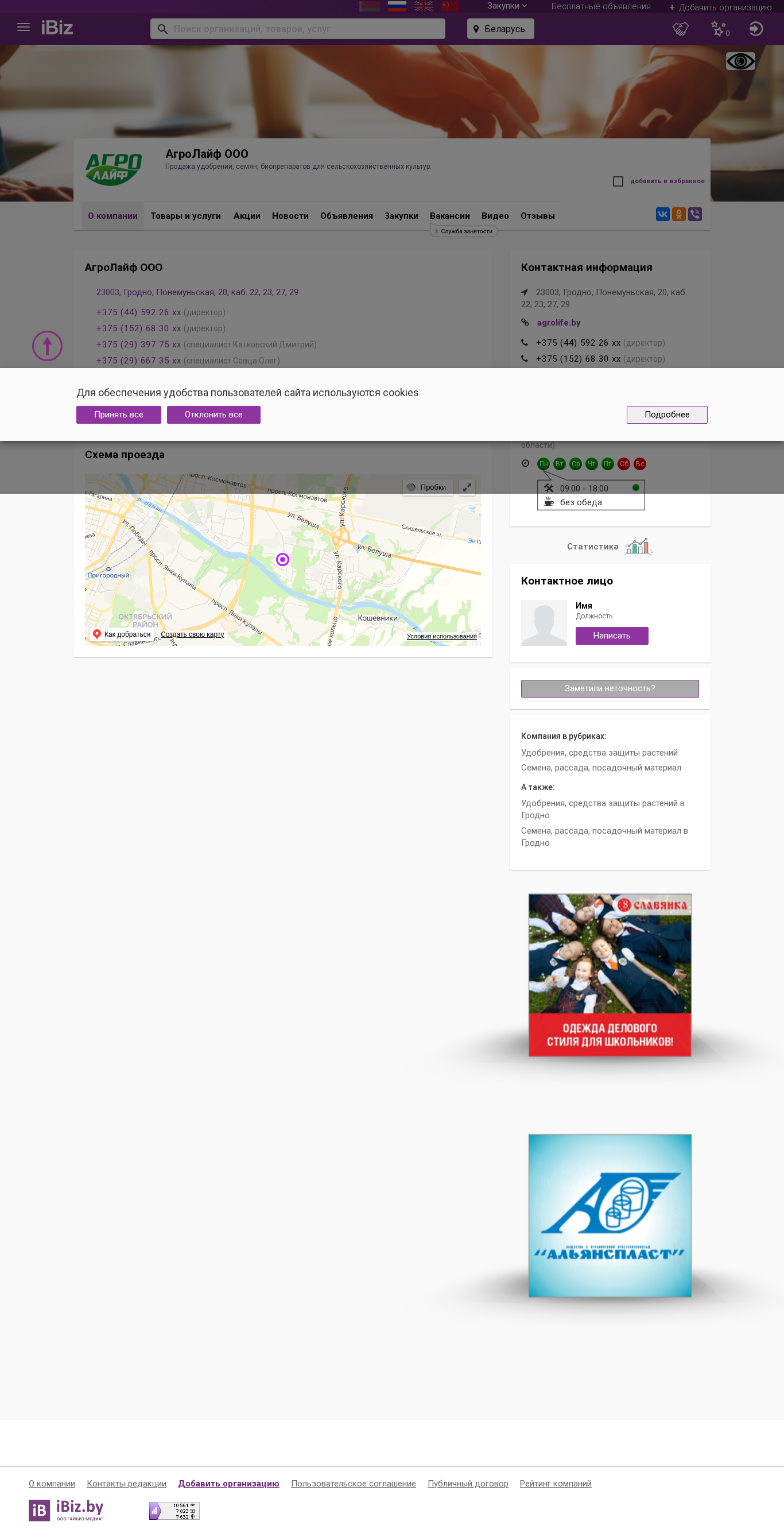Click the handshake icon in header
The height and width of the screenshot is (1537, 784).
tap(680, 29)
